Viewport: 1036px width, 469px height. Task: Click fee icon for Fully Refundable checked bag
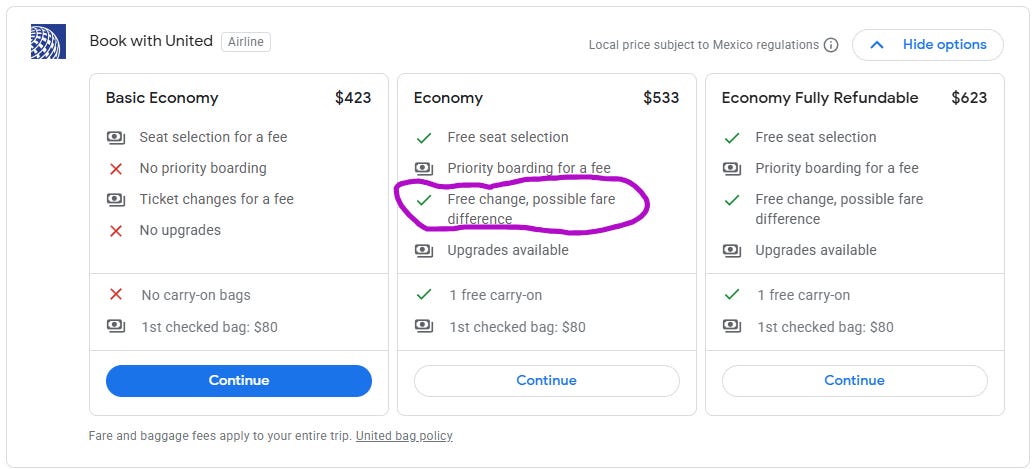point(731,326)
